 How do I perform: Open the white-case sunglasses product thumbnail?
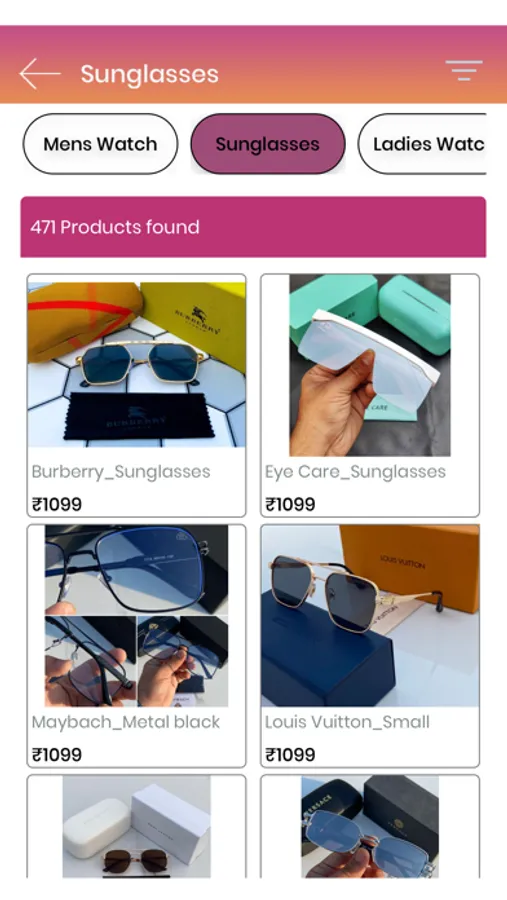click(x=137, y=827)
